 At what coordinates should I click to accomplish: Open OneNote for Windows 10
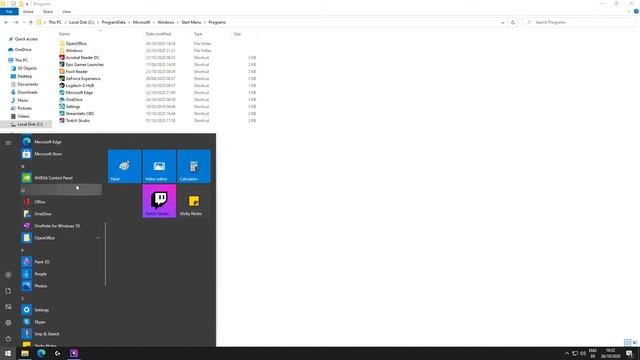61,226
